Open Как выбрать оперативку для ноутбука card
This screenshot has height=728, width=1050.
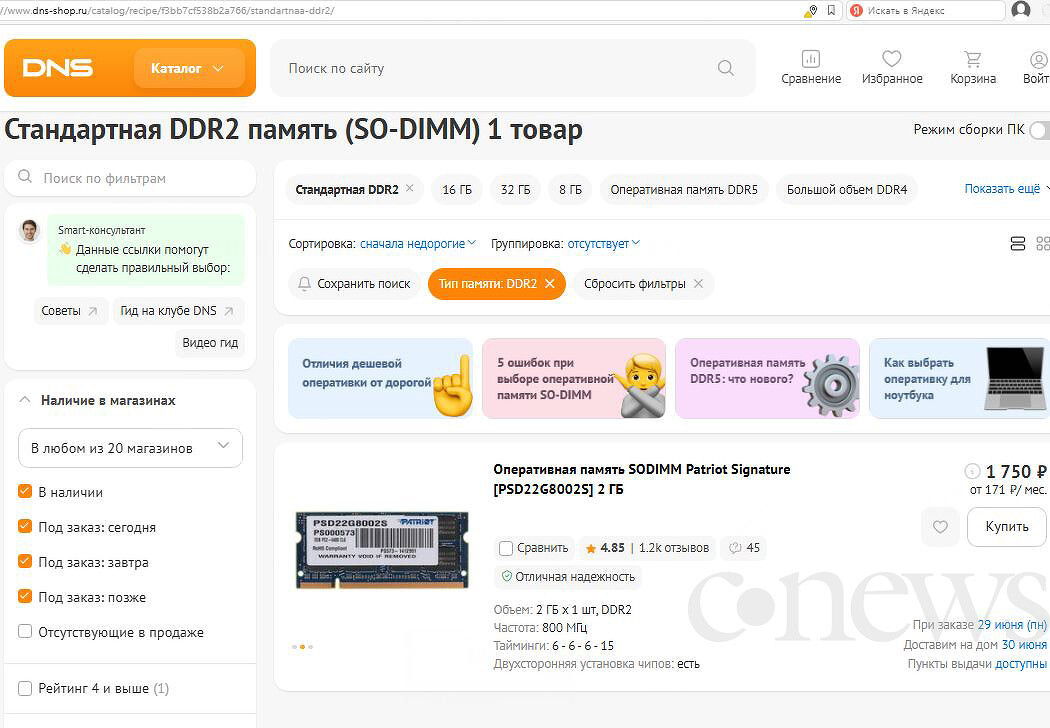(x=960, y=378)
